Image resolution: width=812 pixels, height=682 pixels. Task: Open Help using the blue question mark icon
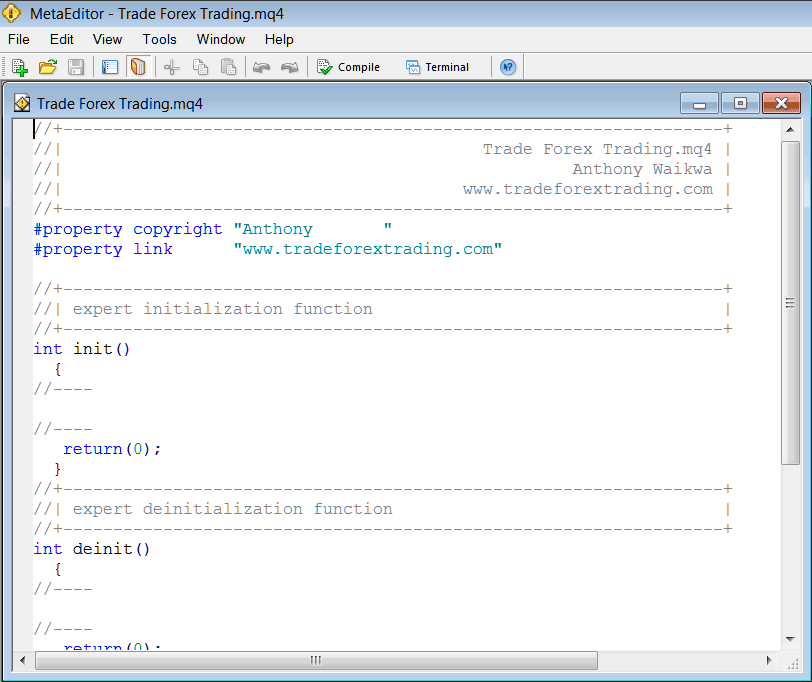pyautogui.click(x=508, y=66)
